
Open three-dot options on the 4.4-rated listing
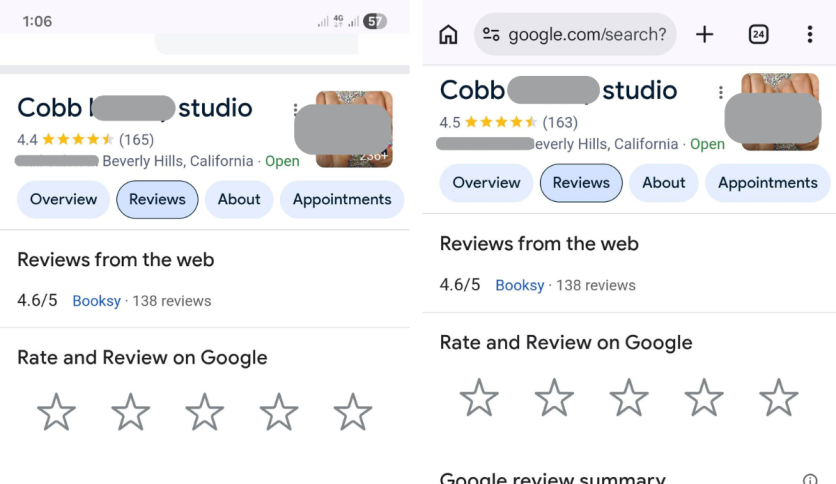(x=295, y=109)
